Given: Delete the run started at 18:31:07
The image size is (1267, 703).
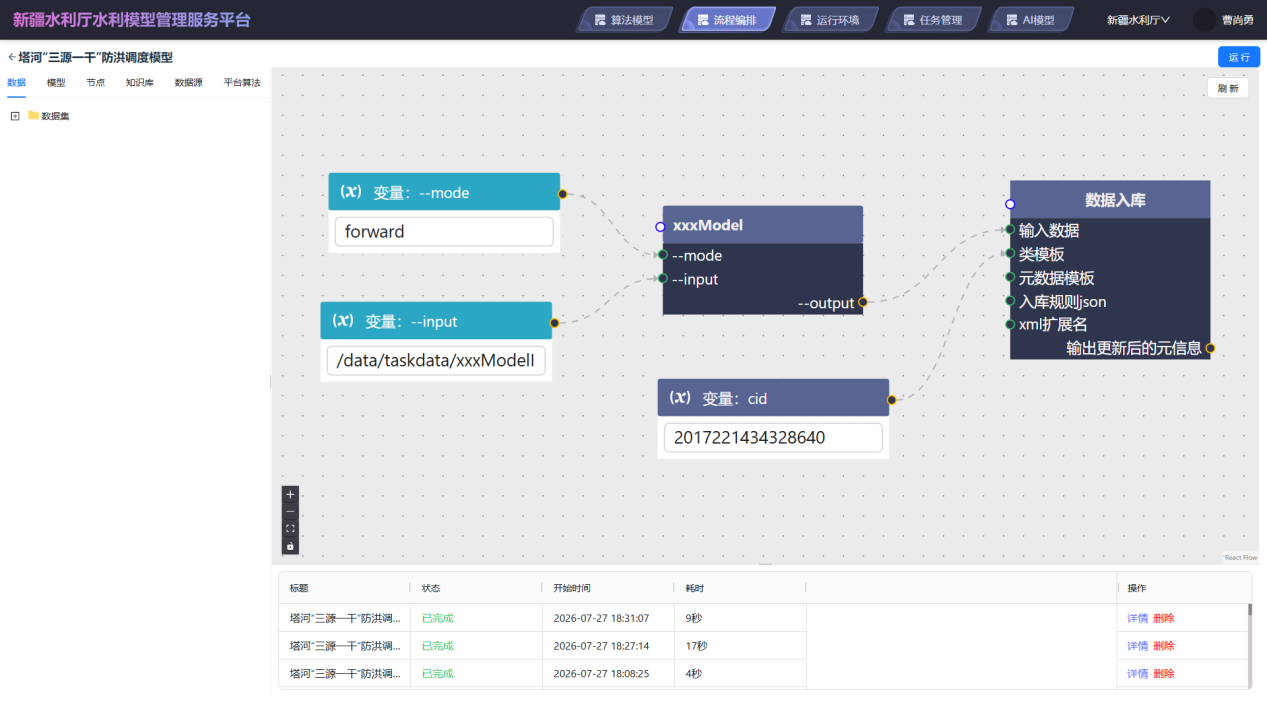Looking at the screenshot, I should 1164,618.
